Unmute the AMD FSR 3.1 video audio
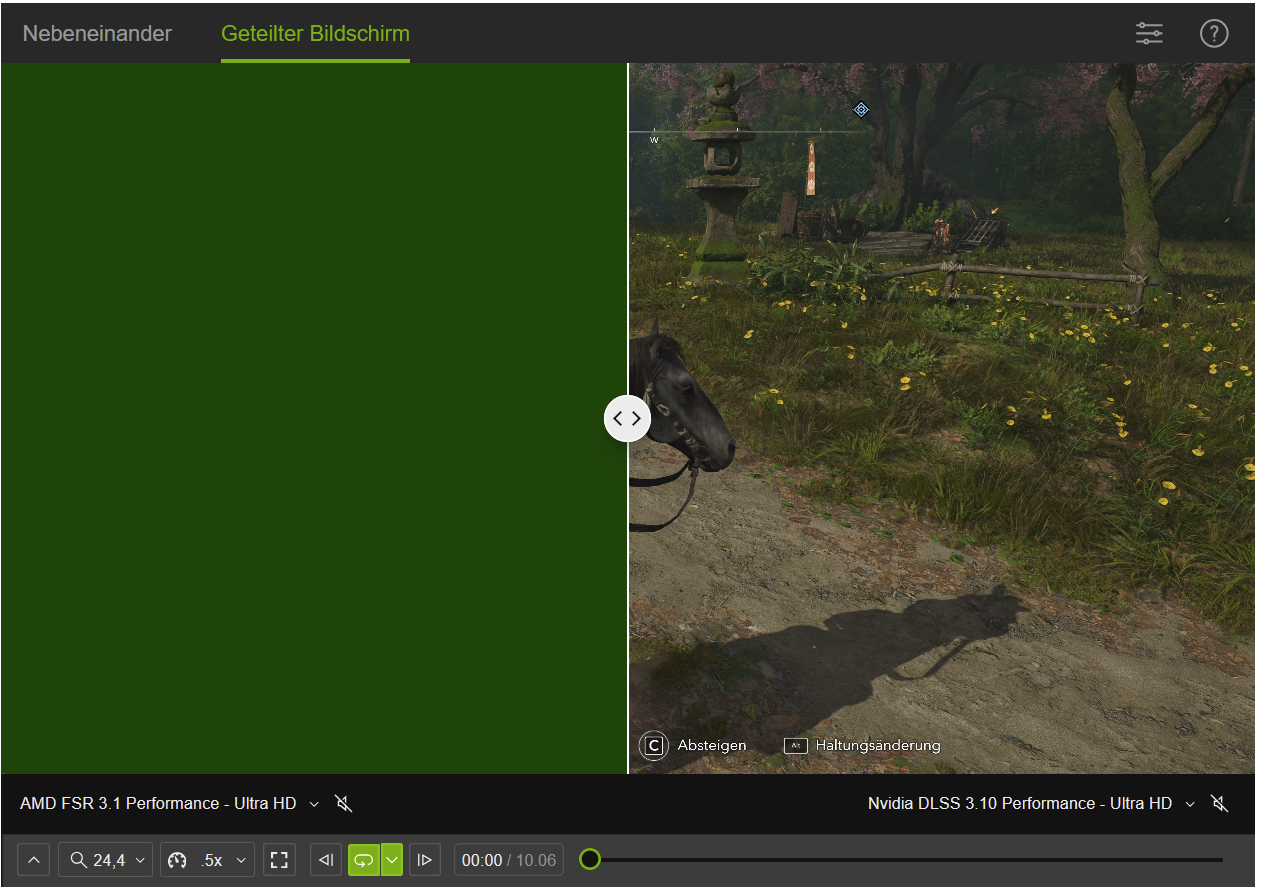Image resolution: width=1261 pixels, height=890 pixels. (x=344, y=803)
